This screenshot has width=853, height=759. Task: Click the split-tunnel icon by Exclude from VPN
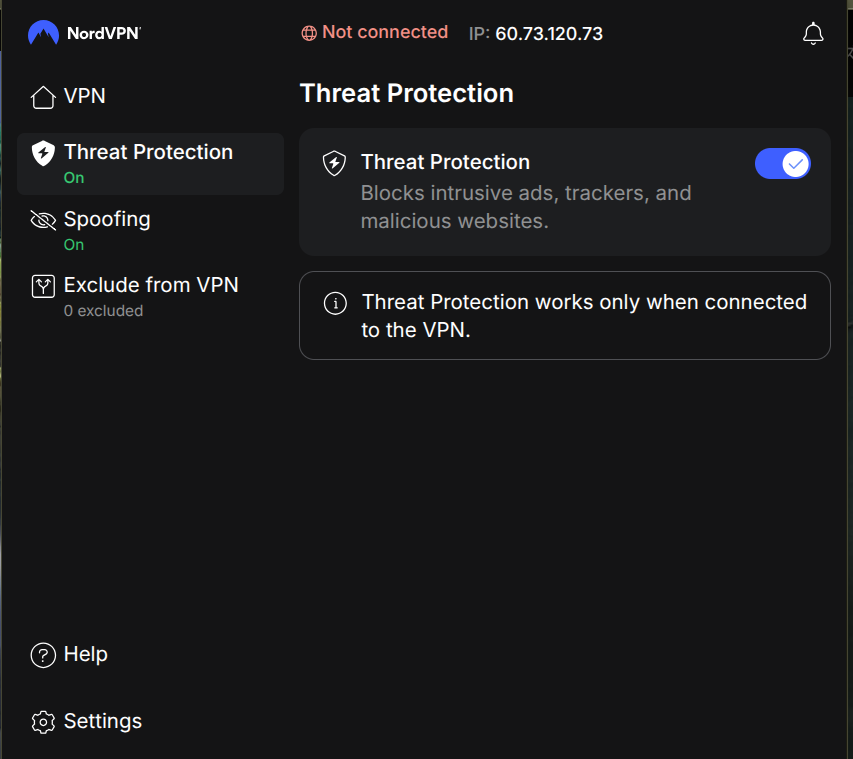click(x=43, y=286)
